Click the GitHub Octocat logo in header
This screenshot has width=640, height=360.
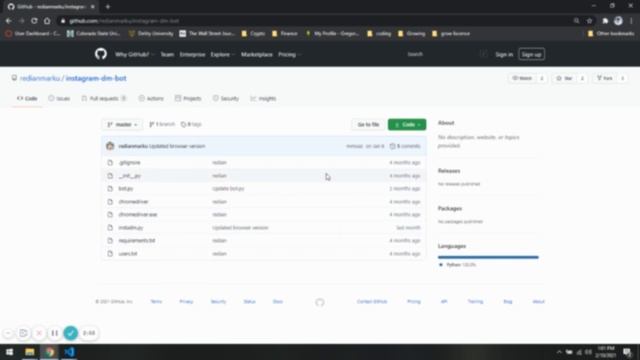101,54
